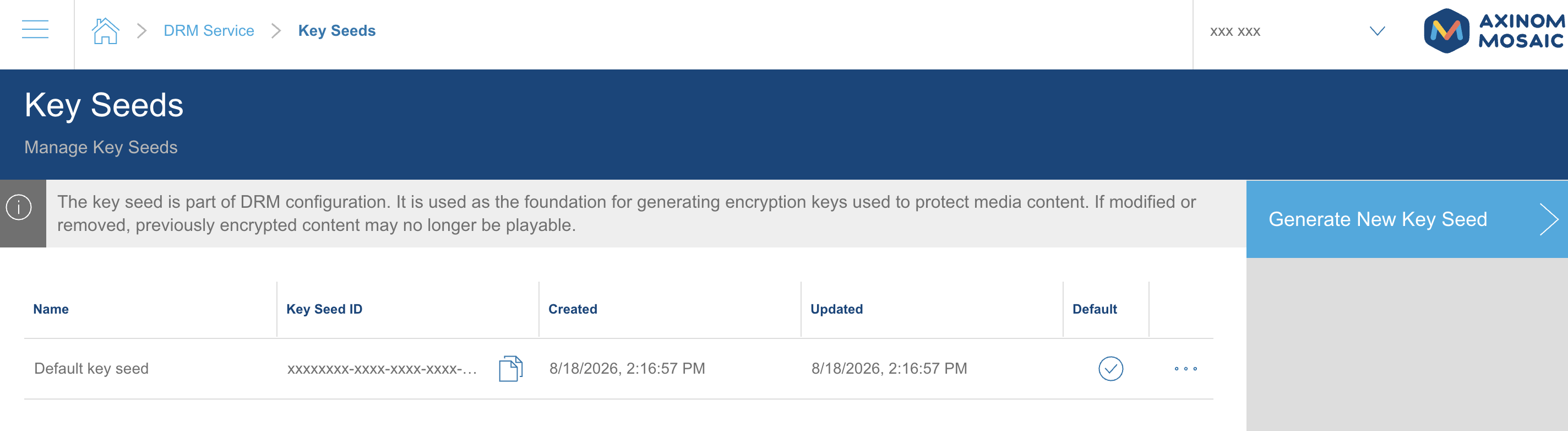This screenshot has width=1568, height=431.
Task: Click the xxx xxx account name
Action: (x=1235, y=32)
